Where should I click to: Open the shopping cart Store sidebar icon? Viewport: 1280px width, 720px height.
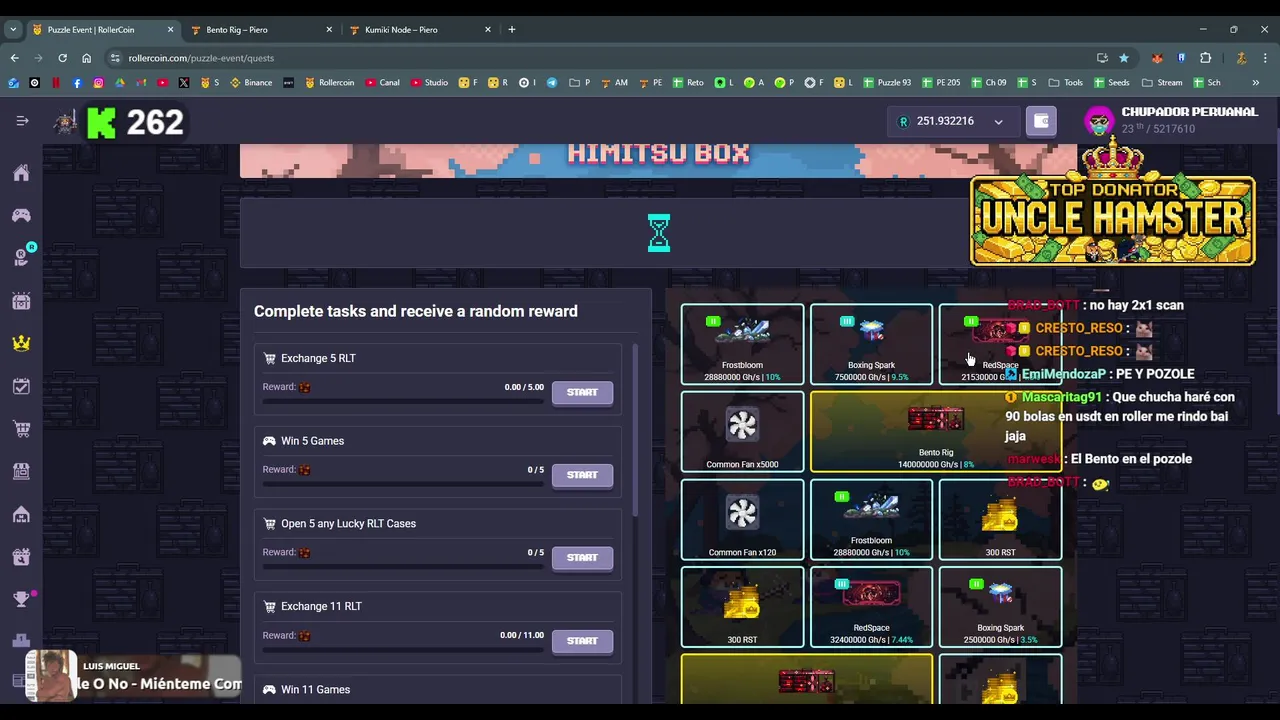(x=21, y=429)
